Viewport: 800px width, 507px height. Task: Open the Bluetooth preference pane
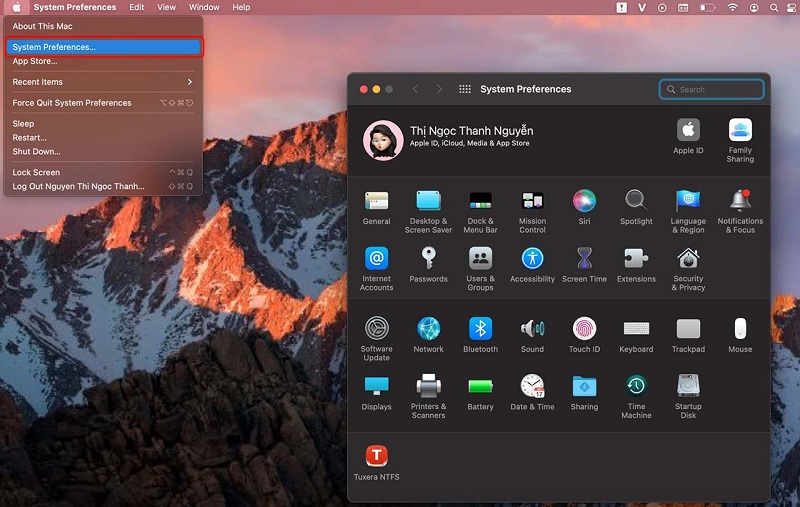pyautogui.click(x=480, y=335)
